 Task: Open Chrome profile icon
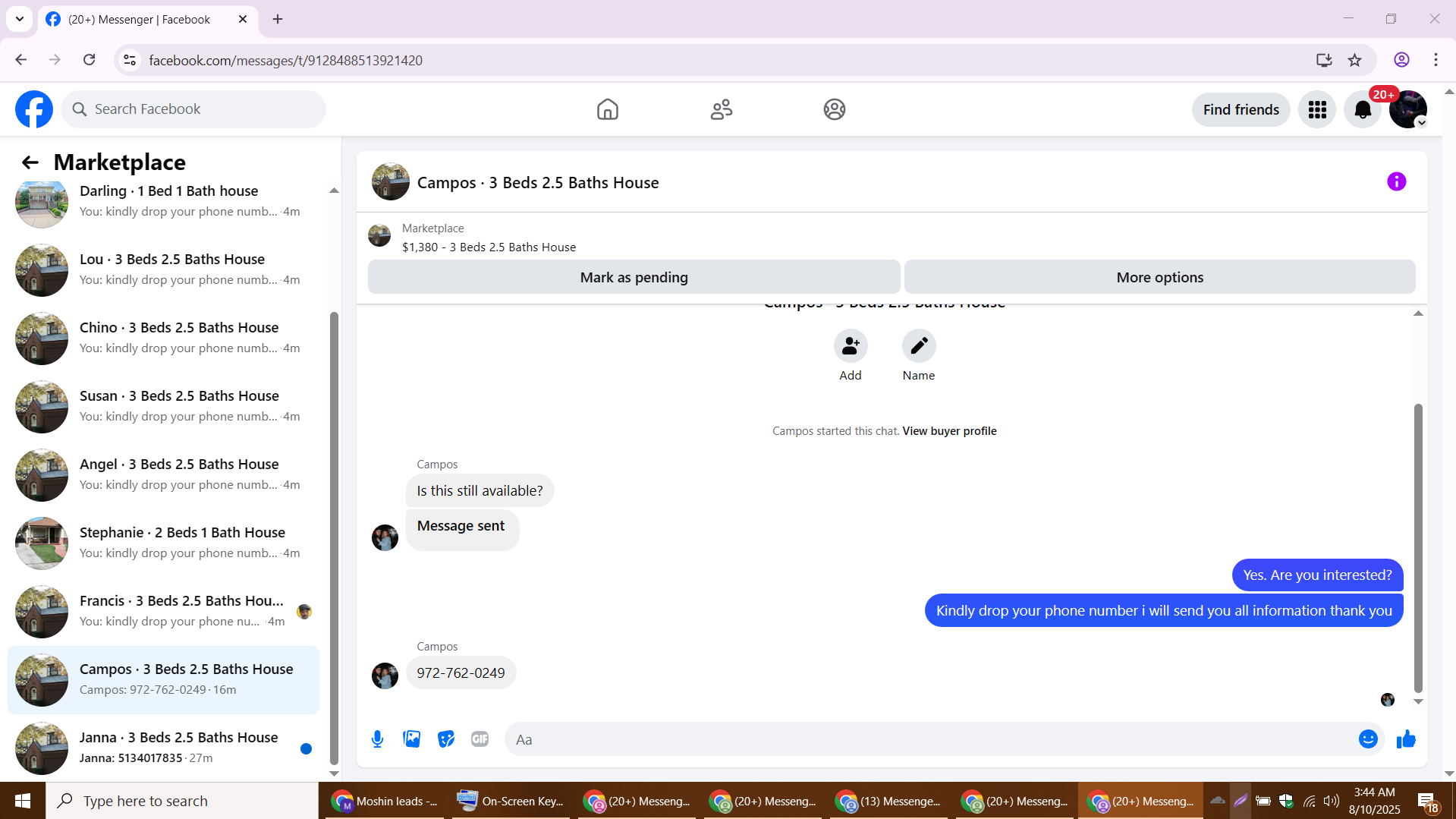(1401, 60)
